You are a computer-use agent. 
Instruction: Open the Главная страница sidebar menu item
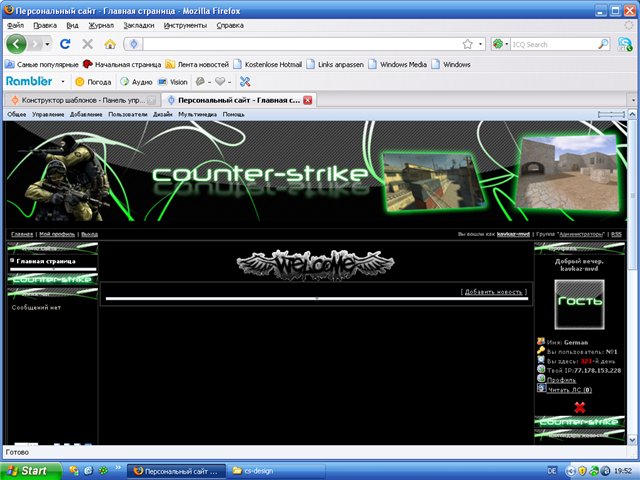click(46, 261)
